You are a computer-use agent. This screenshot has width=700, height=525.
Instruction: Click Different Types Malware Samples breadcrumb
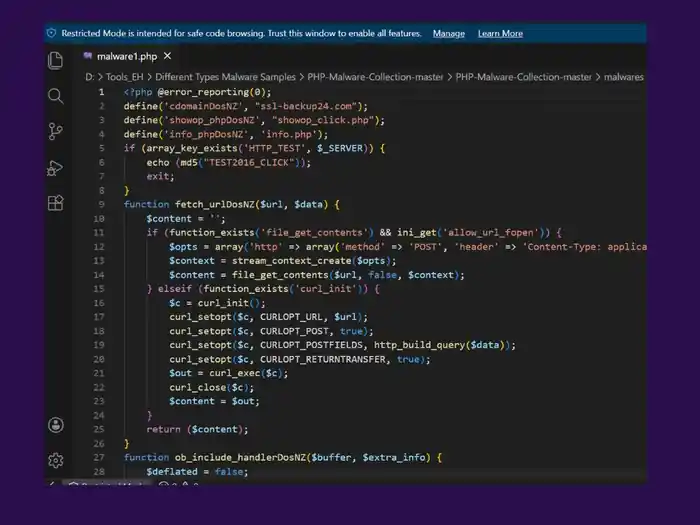pyautogui.click(x=225, y=77)
